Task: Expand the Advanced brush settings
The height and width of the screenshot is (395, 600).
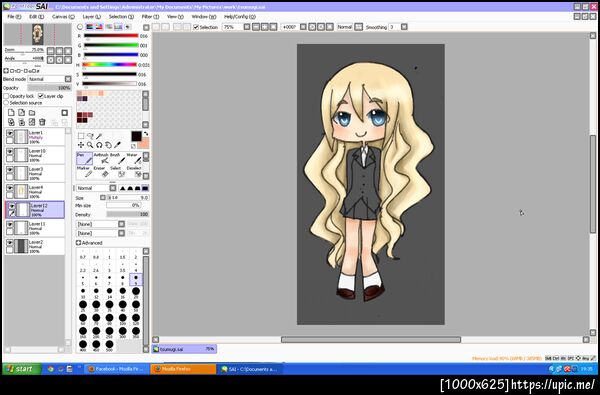Action: click(x=78, y=243)
